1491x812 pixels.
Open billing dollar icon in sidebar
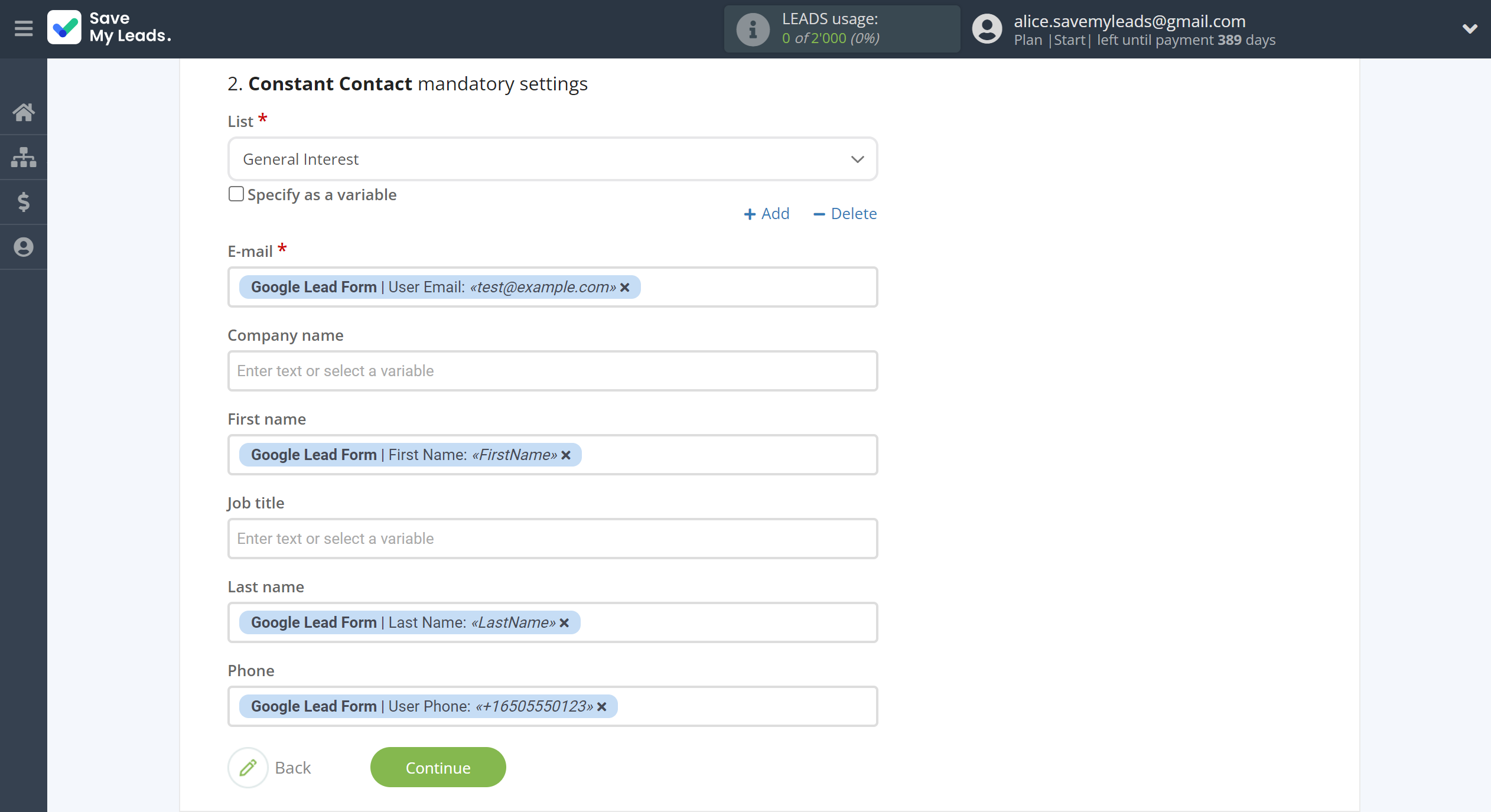coord(24,202)
